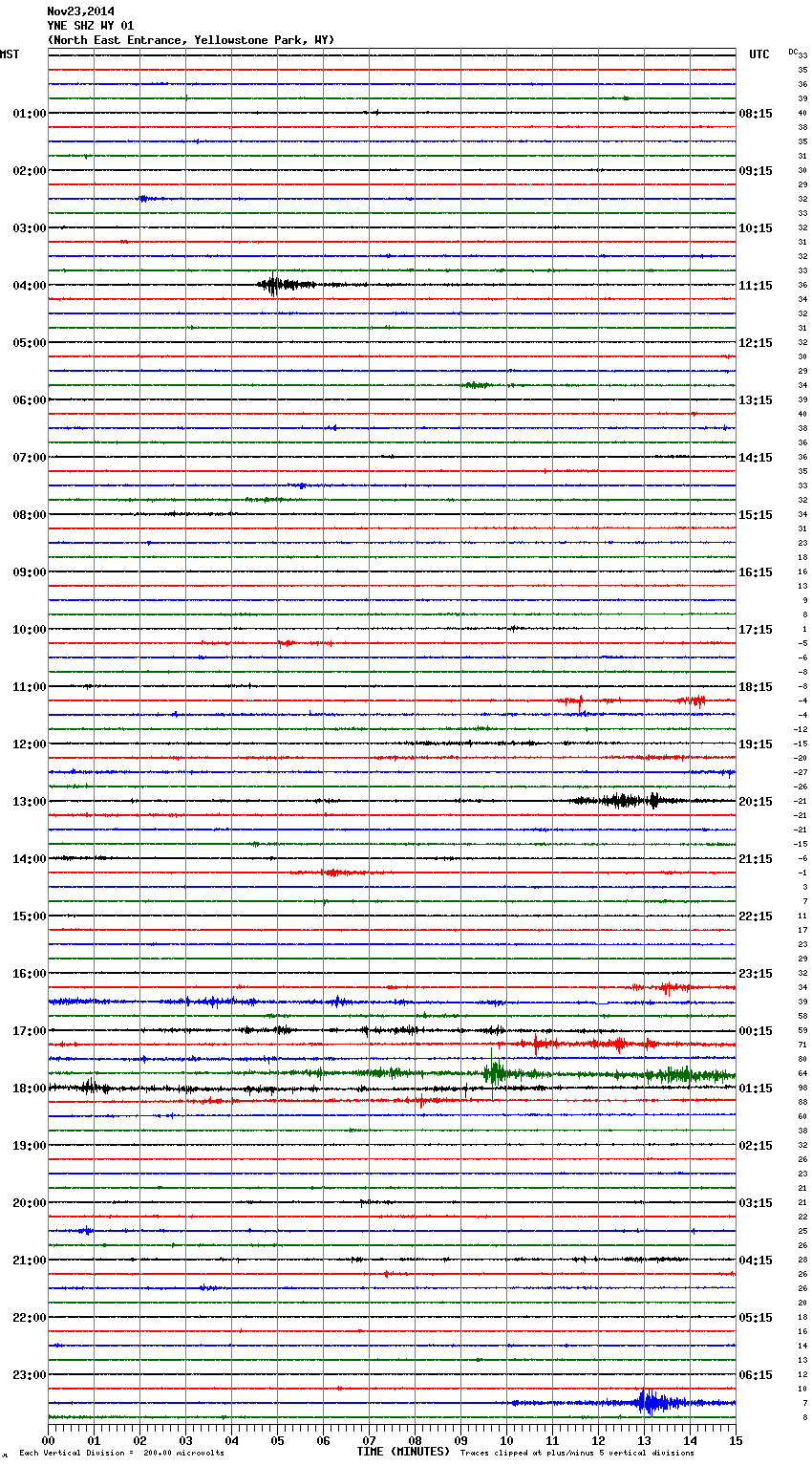
Task: Select the 02:00 MST time label
Action: point(29,171)
